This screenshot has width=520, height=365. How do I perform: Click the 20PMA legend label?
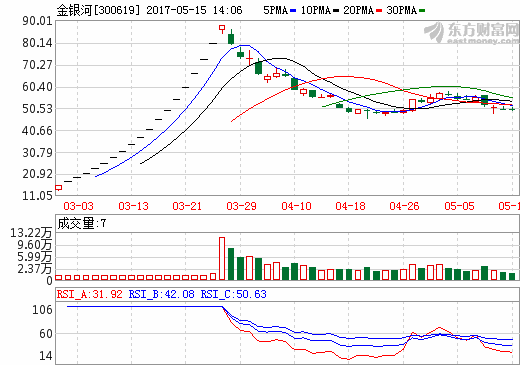point(359,10)
